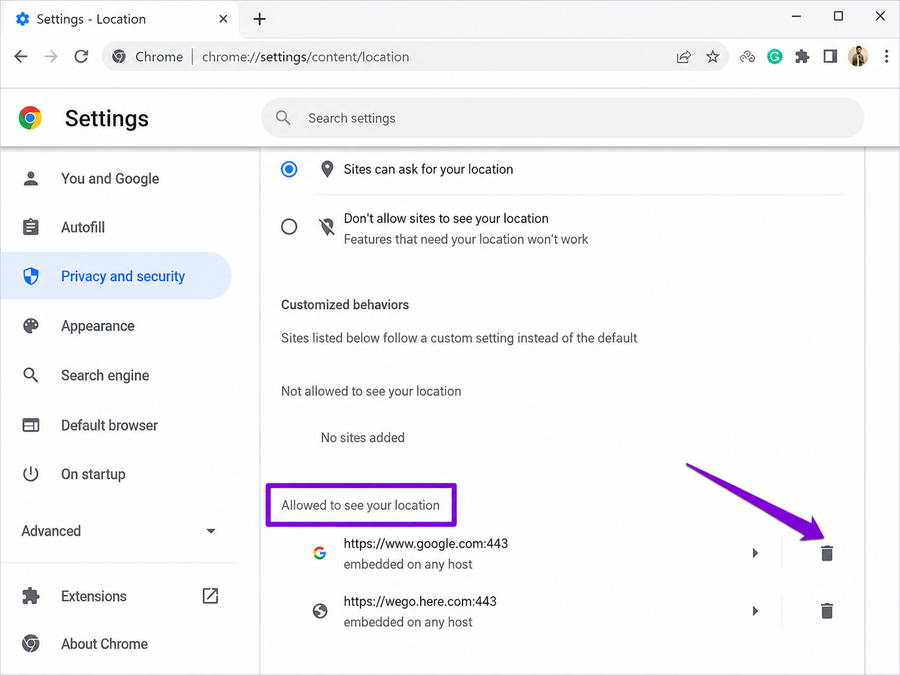This screenshot has width=900, height=675.
Task: Click the https://wego.here.com:443 entry text
Action: 420,602
